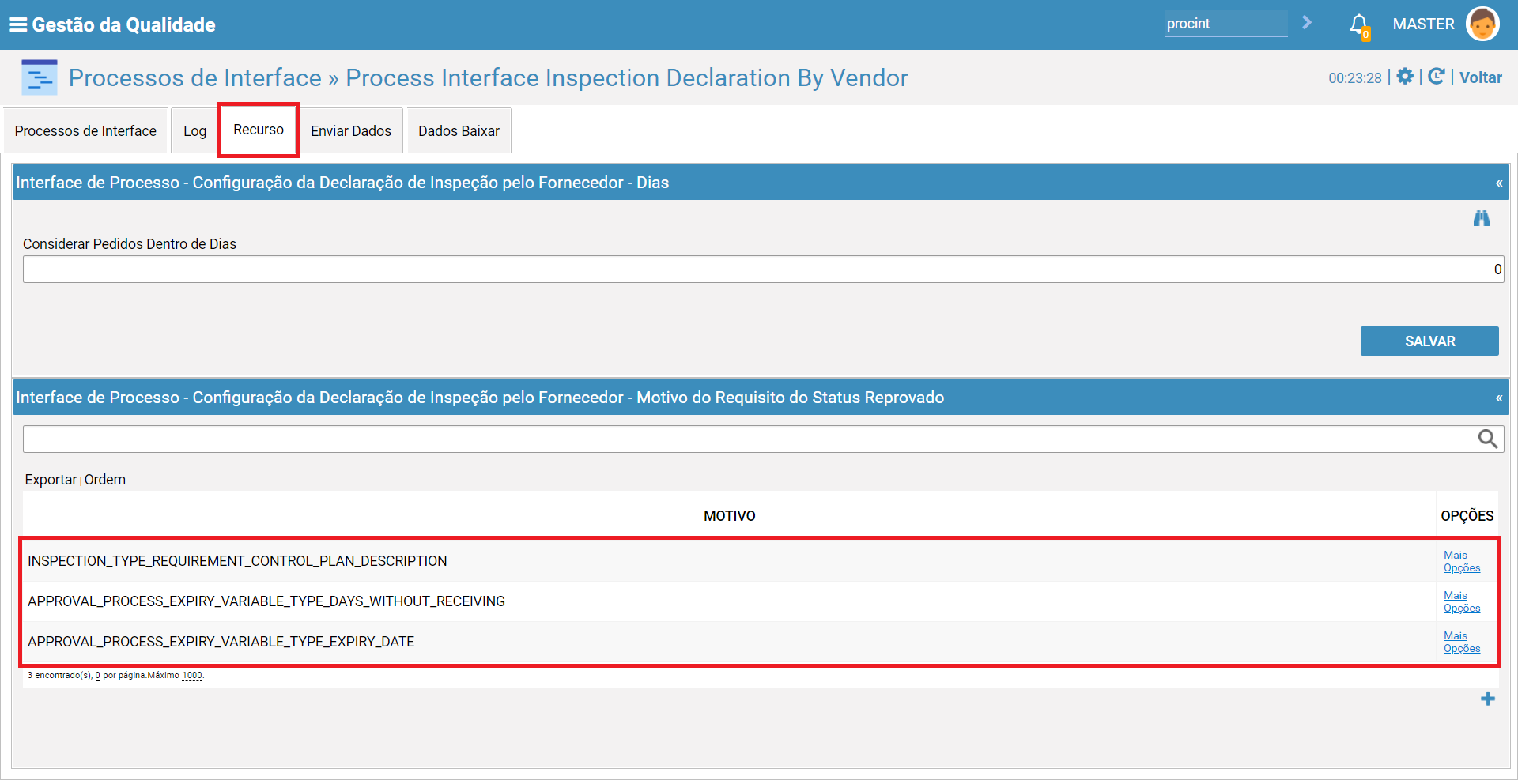Click the refresh icon beside Voltar

click(x=1437, y=76)
